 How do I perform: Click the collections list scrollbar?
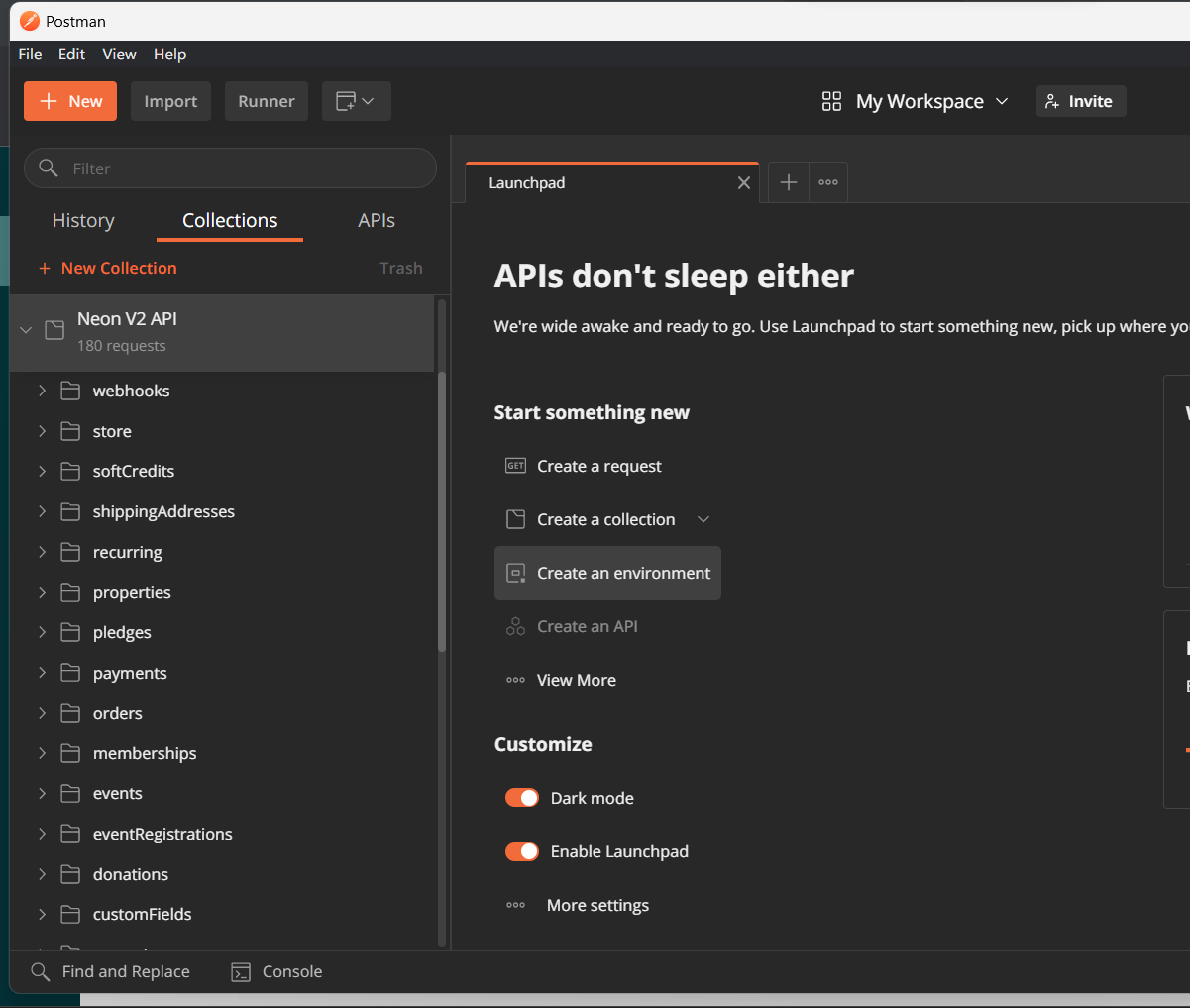coord(442,510)
